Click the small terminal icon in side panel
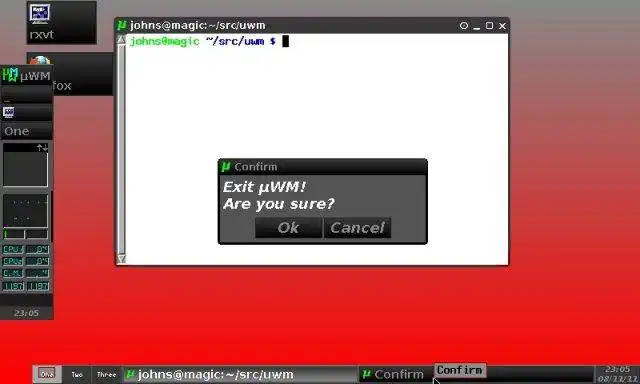Screen dimensions: 640x384 click(x=9, y=112)
